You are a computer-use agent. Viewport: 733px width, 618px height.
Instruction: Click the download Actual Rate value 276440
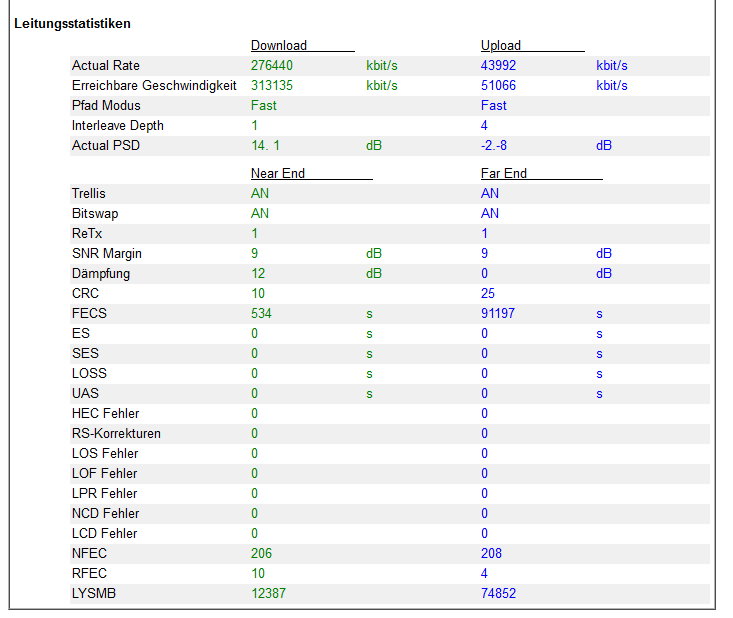272,65
